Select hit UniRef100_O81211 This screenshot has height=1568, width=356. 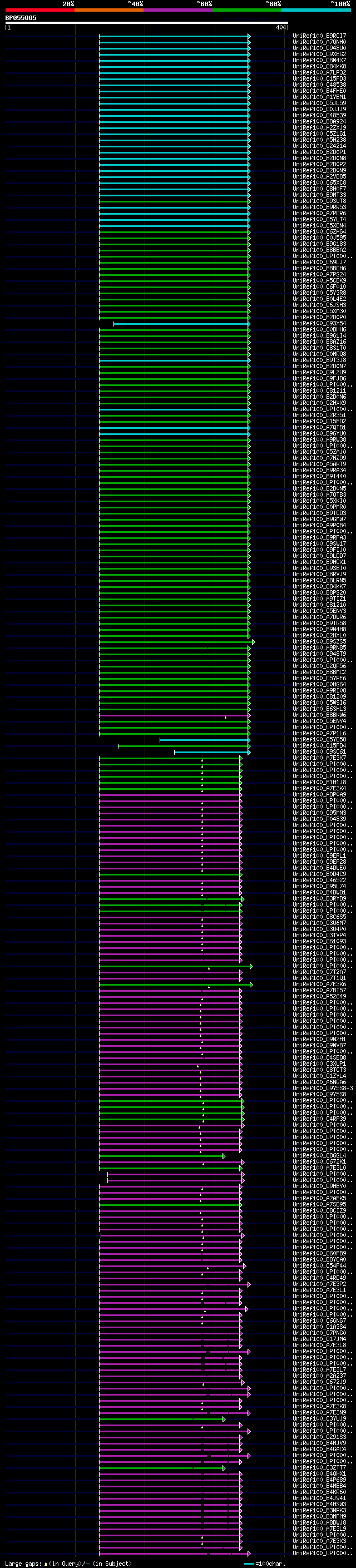pos(319,391)
